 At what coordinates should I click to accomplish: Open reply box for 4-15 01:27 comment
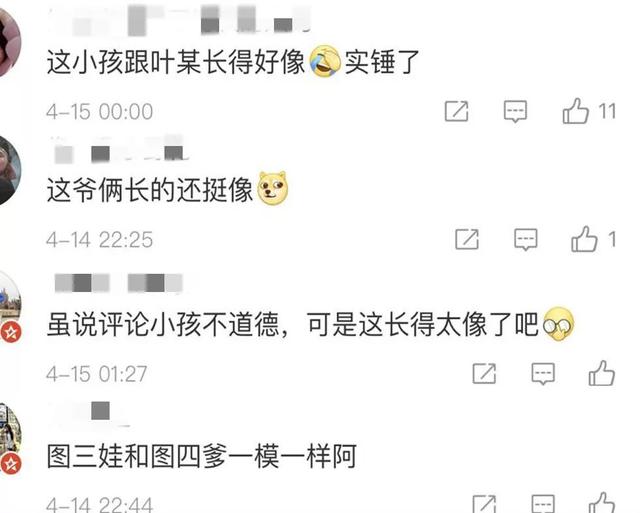543,373
